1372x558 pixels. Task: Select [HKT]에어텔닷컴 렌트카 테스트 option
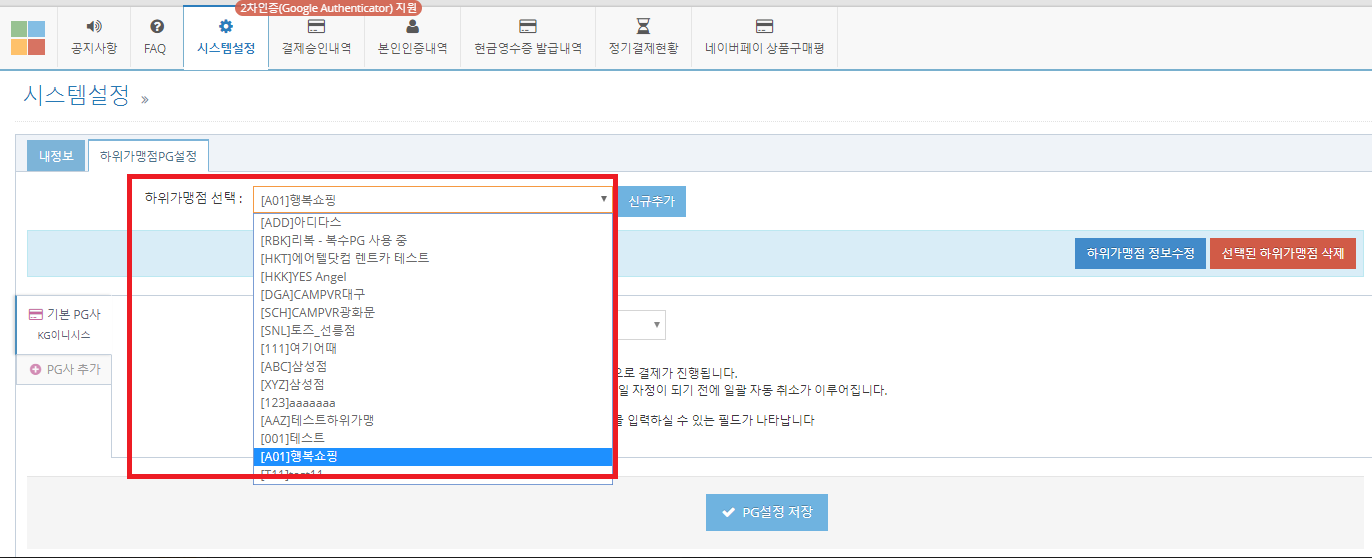click(x=432, y=258)
